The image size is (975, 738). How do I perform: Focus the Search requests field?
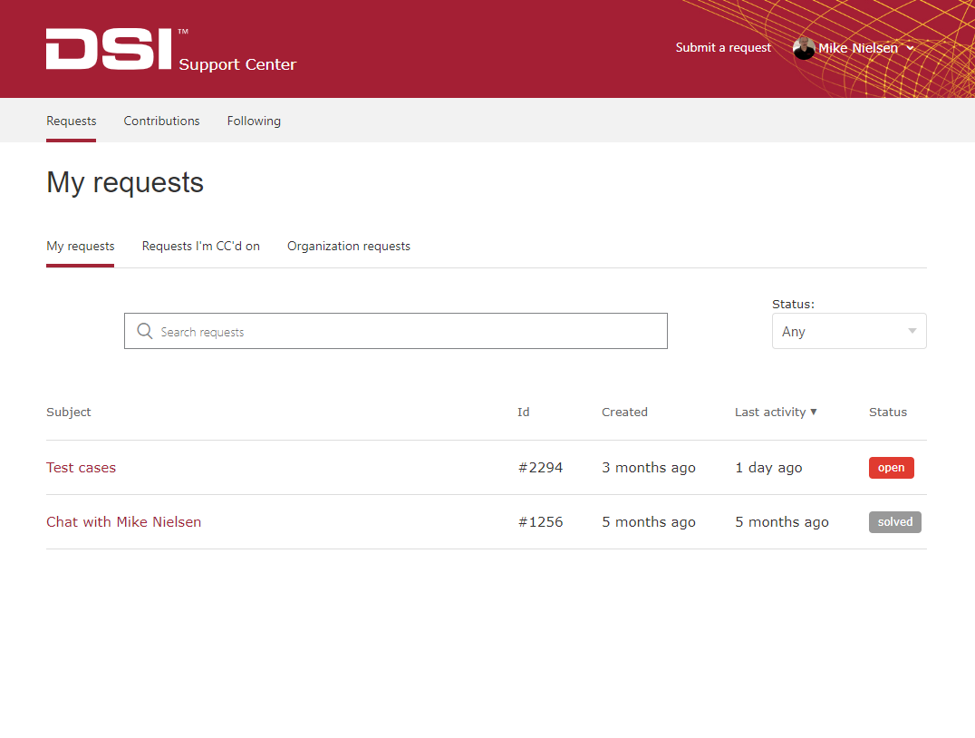tap(410, 331)
